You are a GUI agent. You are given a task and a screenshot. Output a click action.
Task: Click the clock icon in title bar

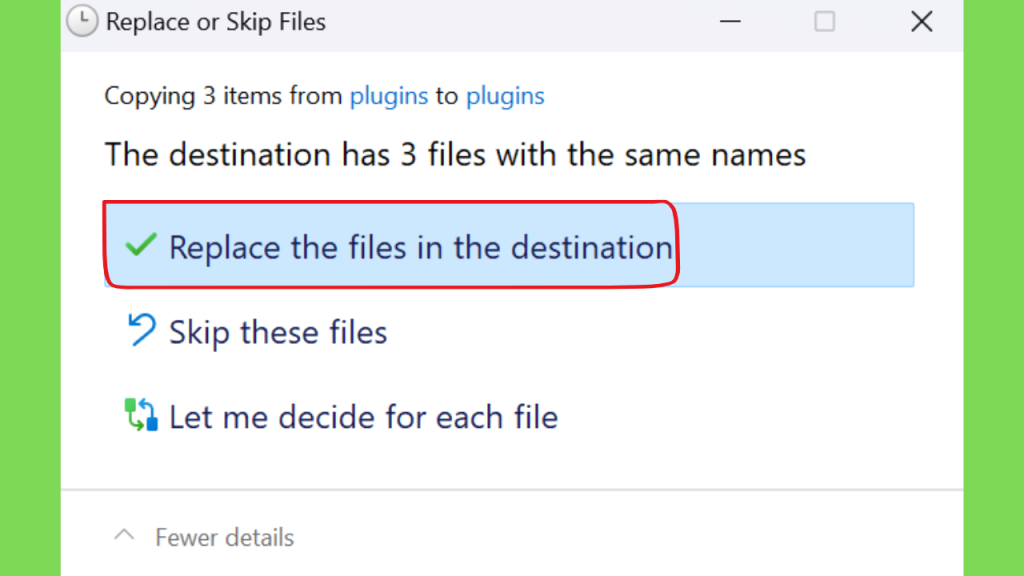(82, 21)
